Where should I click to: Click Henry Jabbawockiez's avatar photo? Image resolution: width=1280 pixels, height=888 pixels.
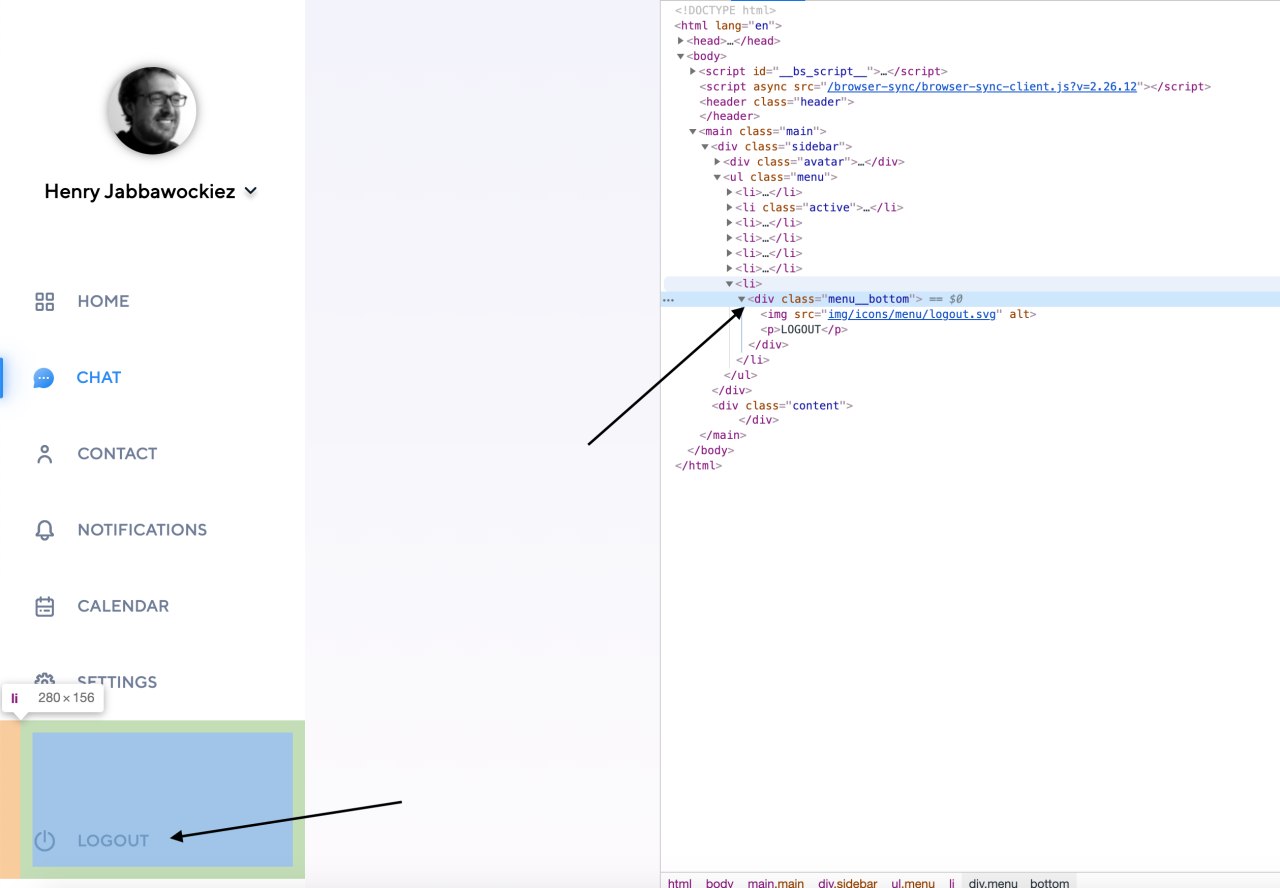pos(152,110)
